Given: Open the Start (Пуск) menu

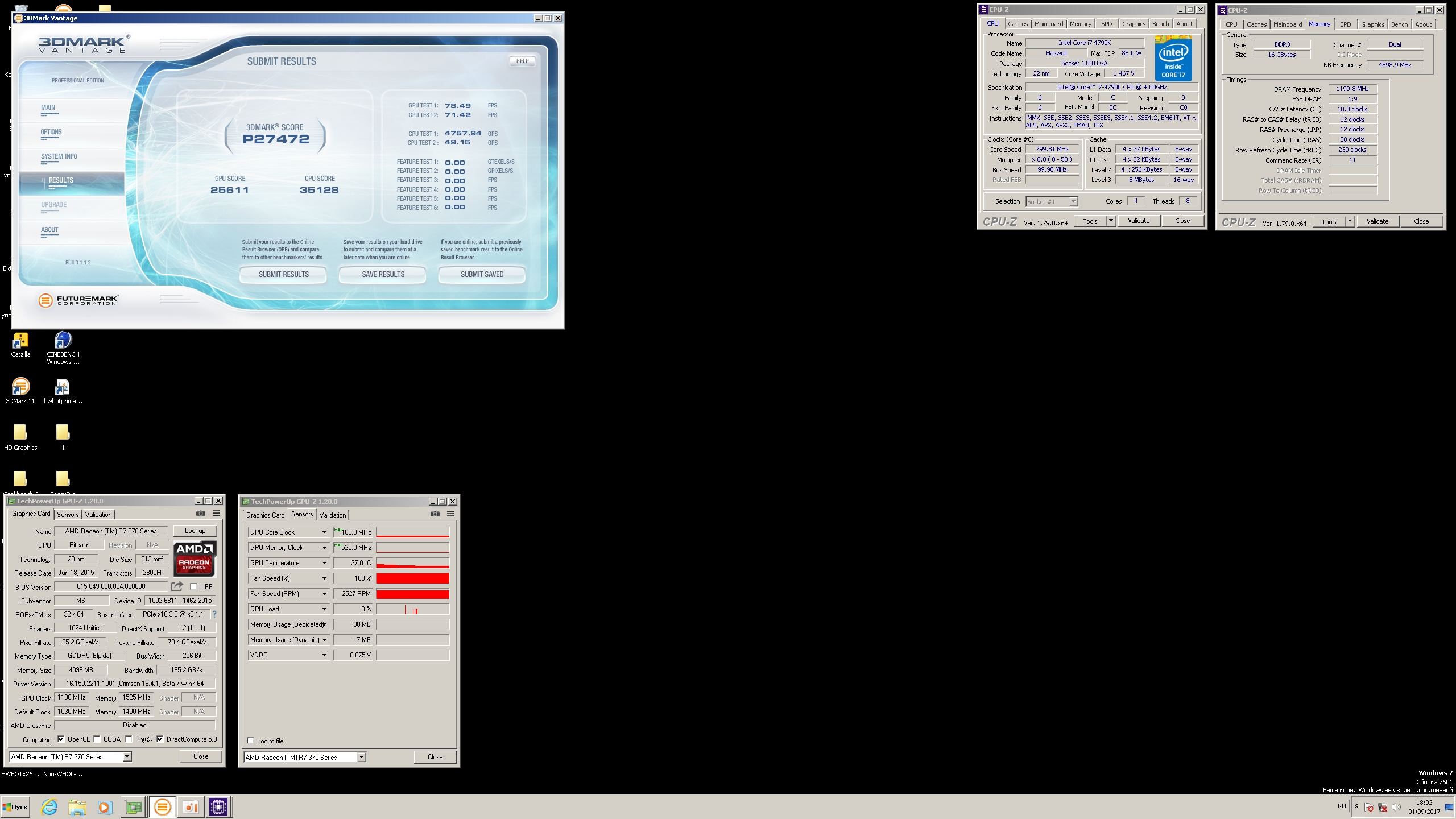Looking at the screenshot, I should point(15,807).
